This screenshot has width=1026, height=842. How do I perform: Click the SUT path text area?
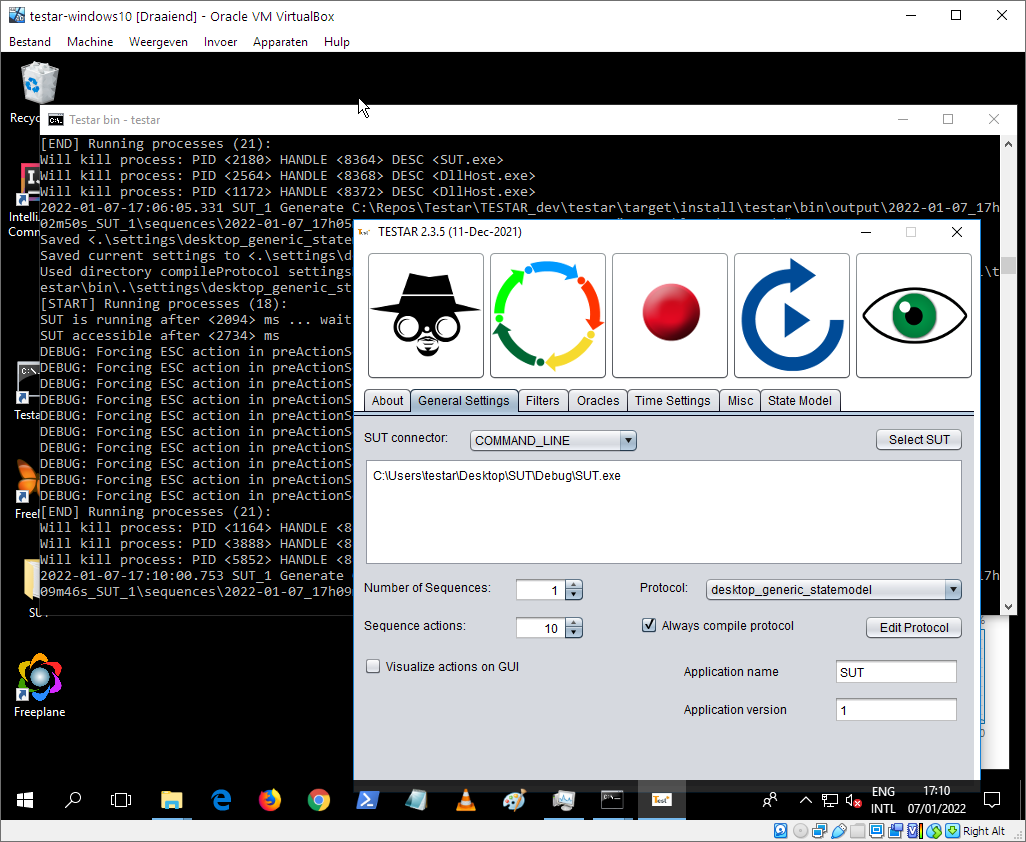[x=663, y=512]
